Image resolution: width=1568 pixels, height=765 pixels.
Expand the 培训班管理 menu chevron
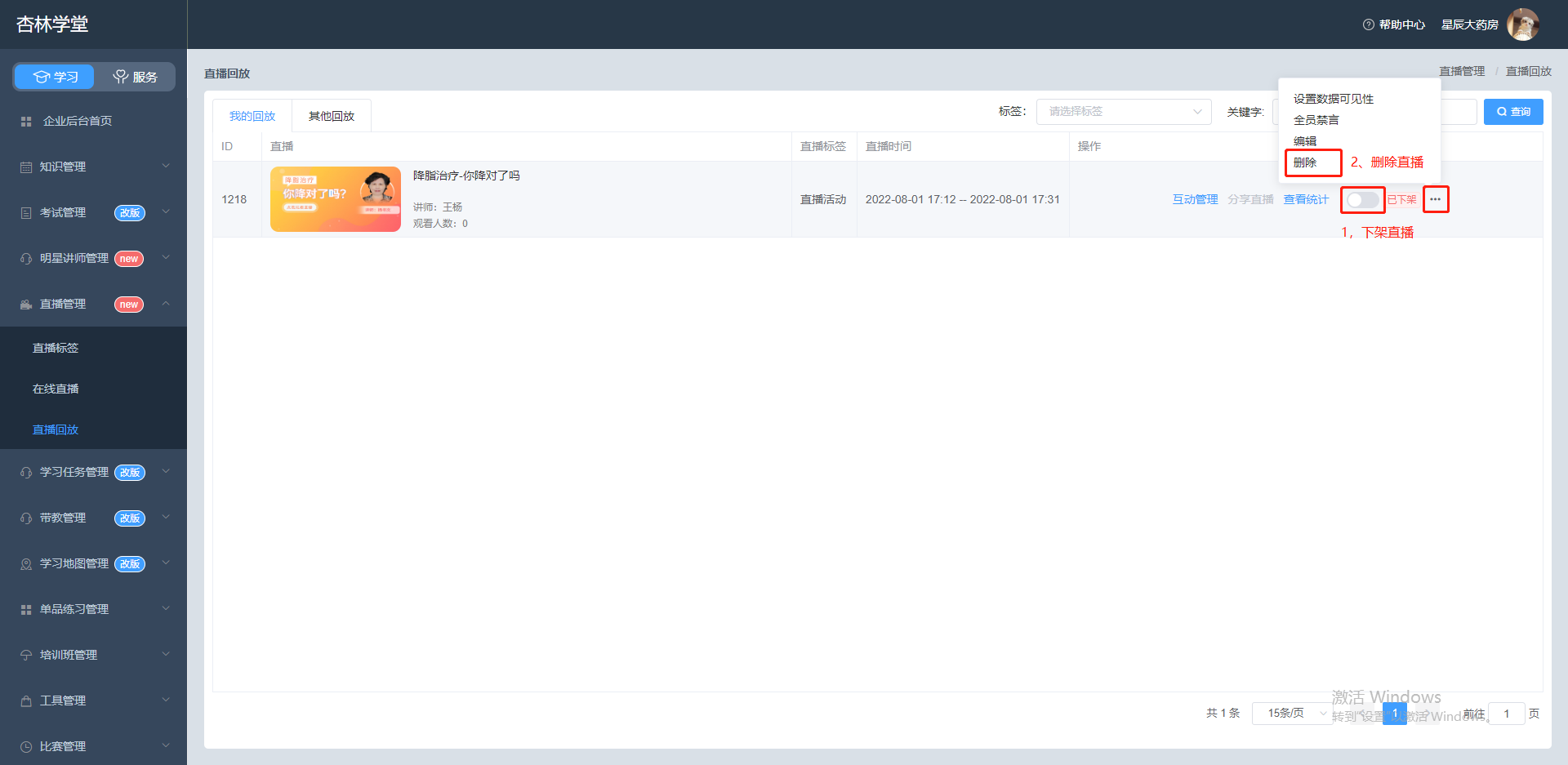[166, 654]
